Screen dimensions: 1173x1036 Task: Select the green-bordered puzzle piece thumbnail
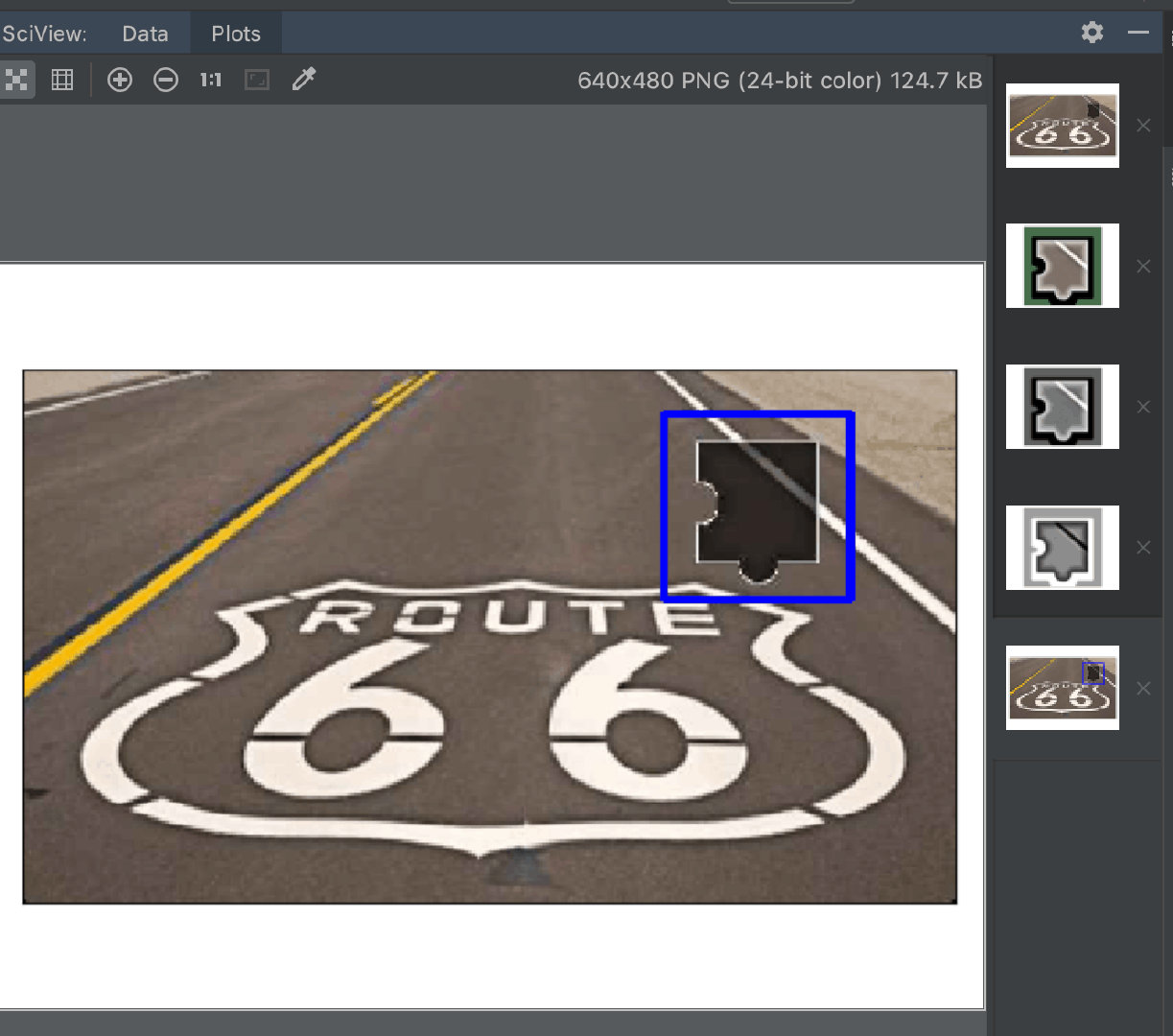pyautogui.click(x=1063, y=266)
